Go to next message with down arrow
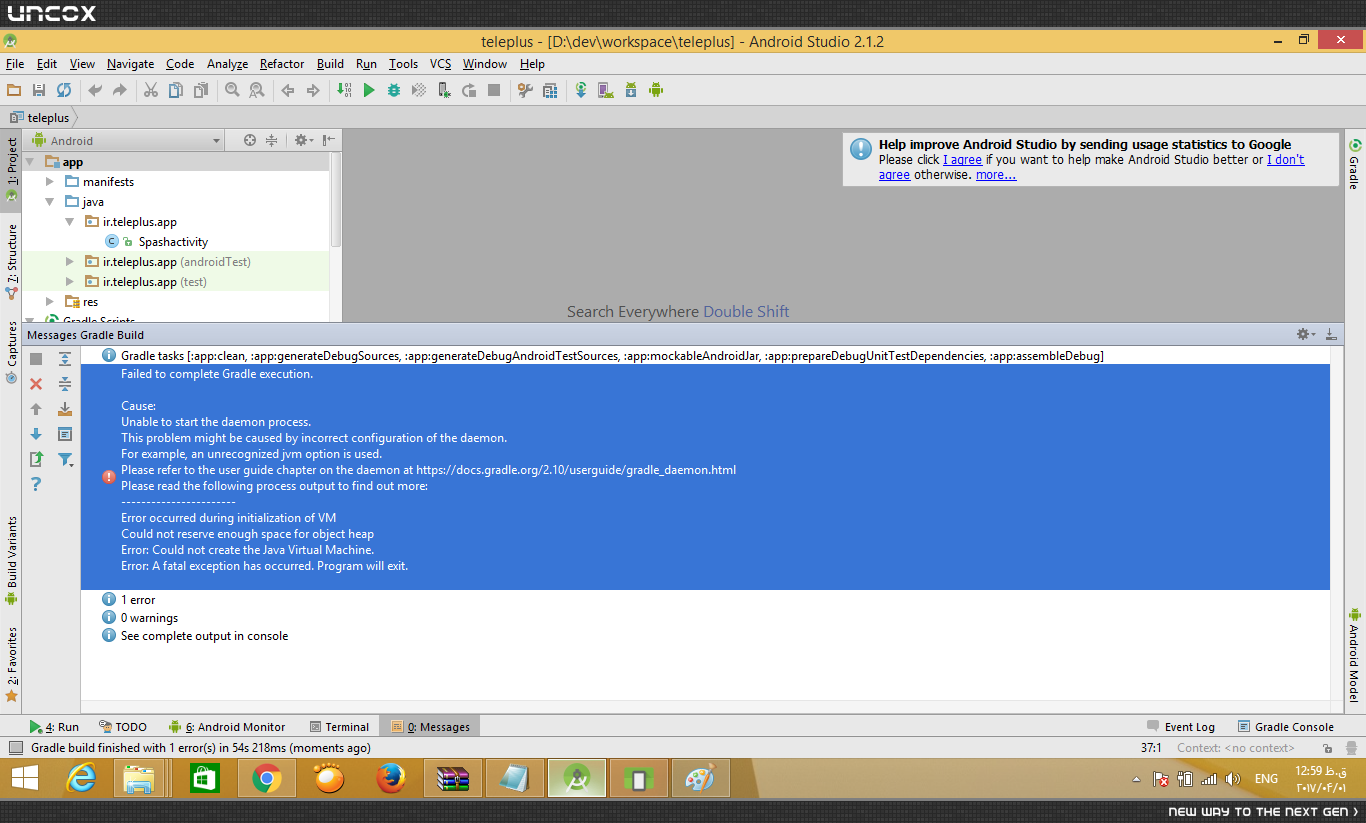Screen dimensions: 1366x823 pos(36,434)
